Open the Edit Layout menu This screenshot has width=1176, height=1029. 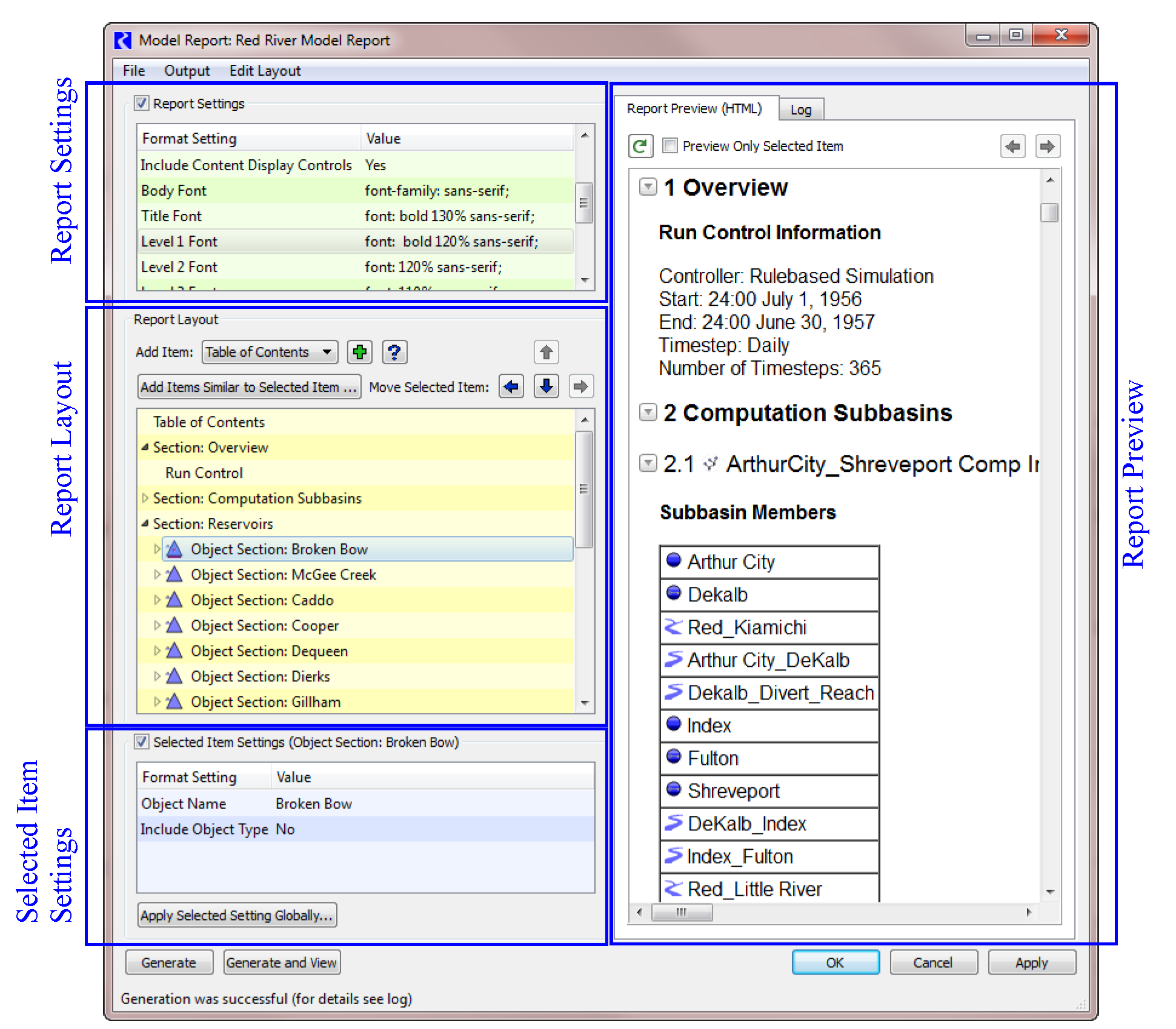click(265, 71)
